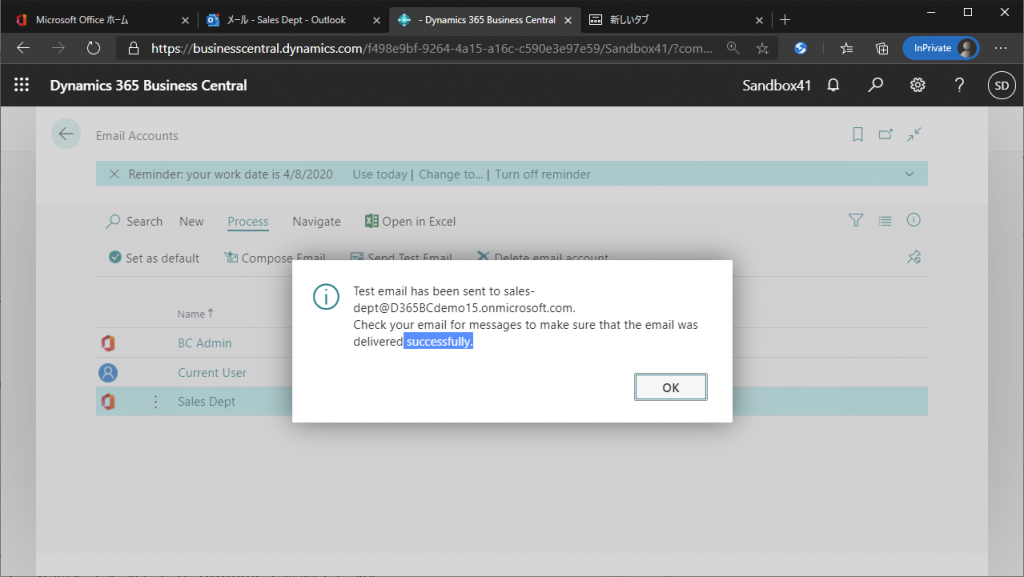Open the FactBox information pane icon
1024x577 pixels.
tap(914, 220)
